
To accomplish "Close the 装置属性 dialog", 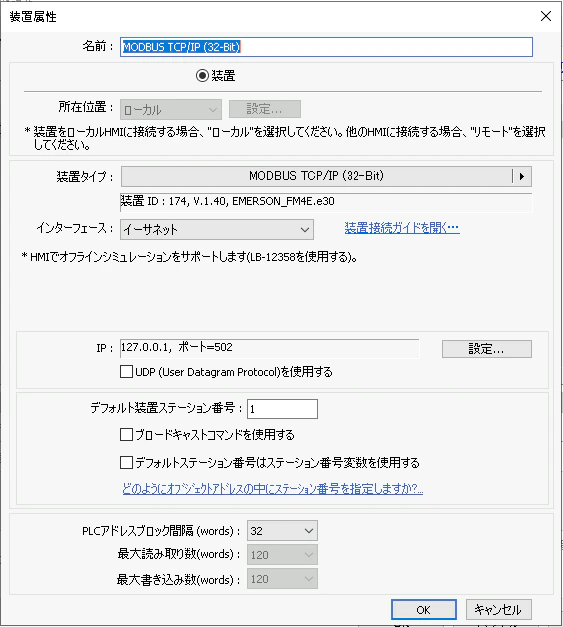I will coord(546,16).
